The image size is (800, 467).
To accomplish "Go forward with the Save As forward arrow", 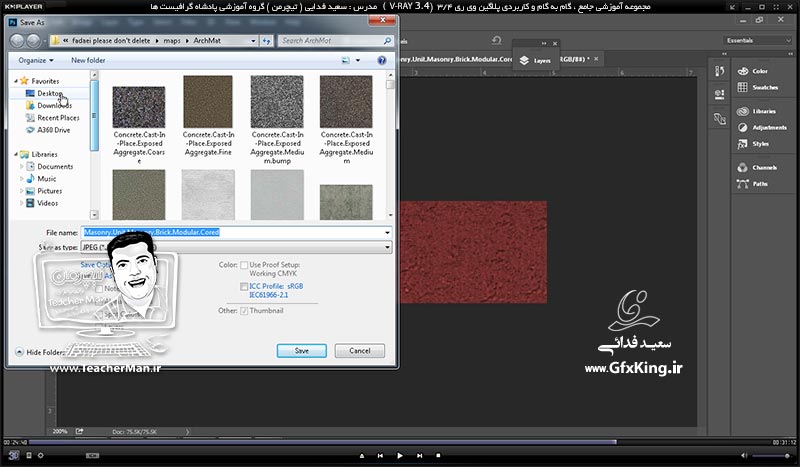I will tap(33, 41).
